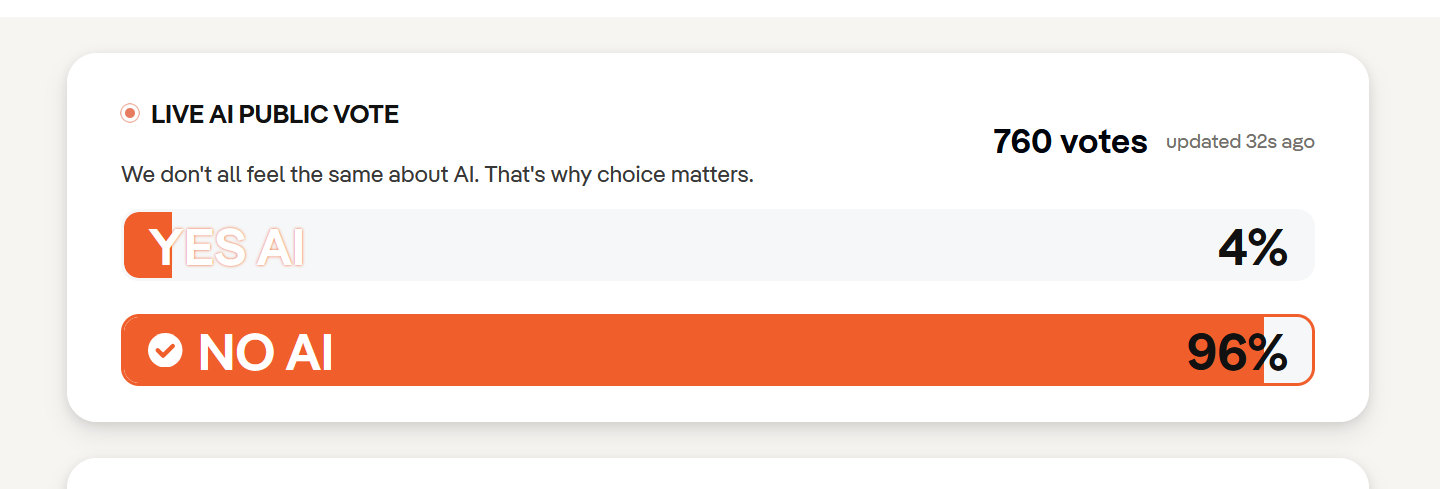The image size is (1440, 489).
Task: Click the card partially visible below the poll
Action: [x=717, y=475]
